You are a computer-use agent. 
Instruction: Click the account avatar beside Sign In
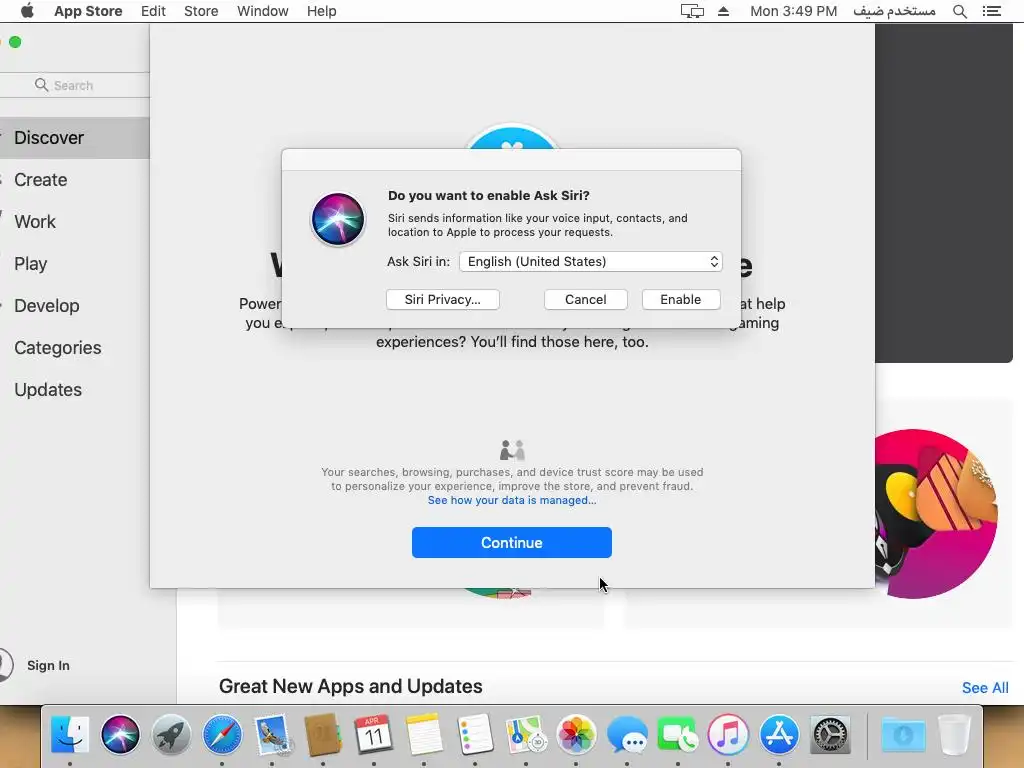click(x=4, y=665)
